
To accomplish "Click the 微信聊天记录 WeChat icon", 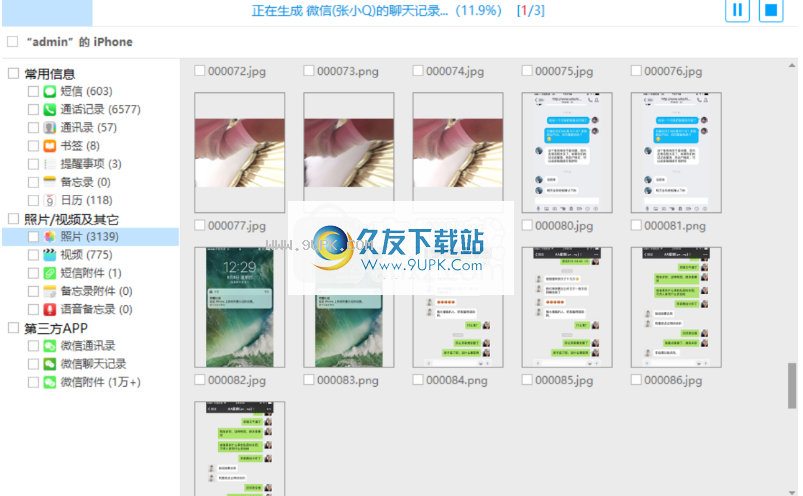I will 50,364.
